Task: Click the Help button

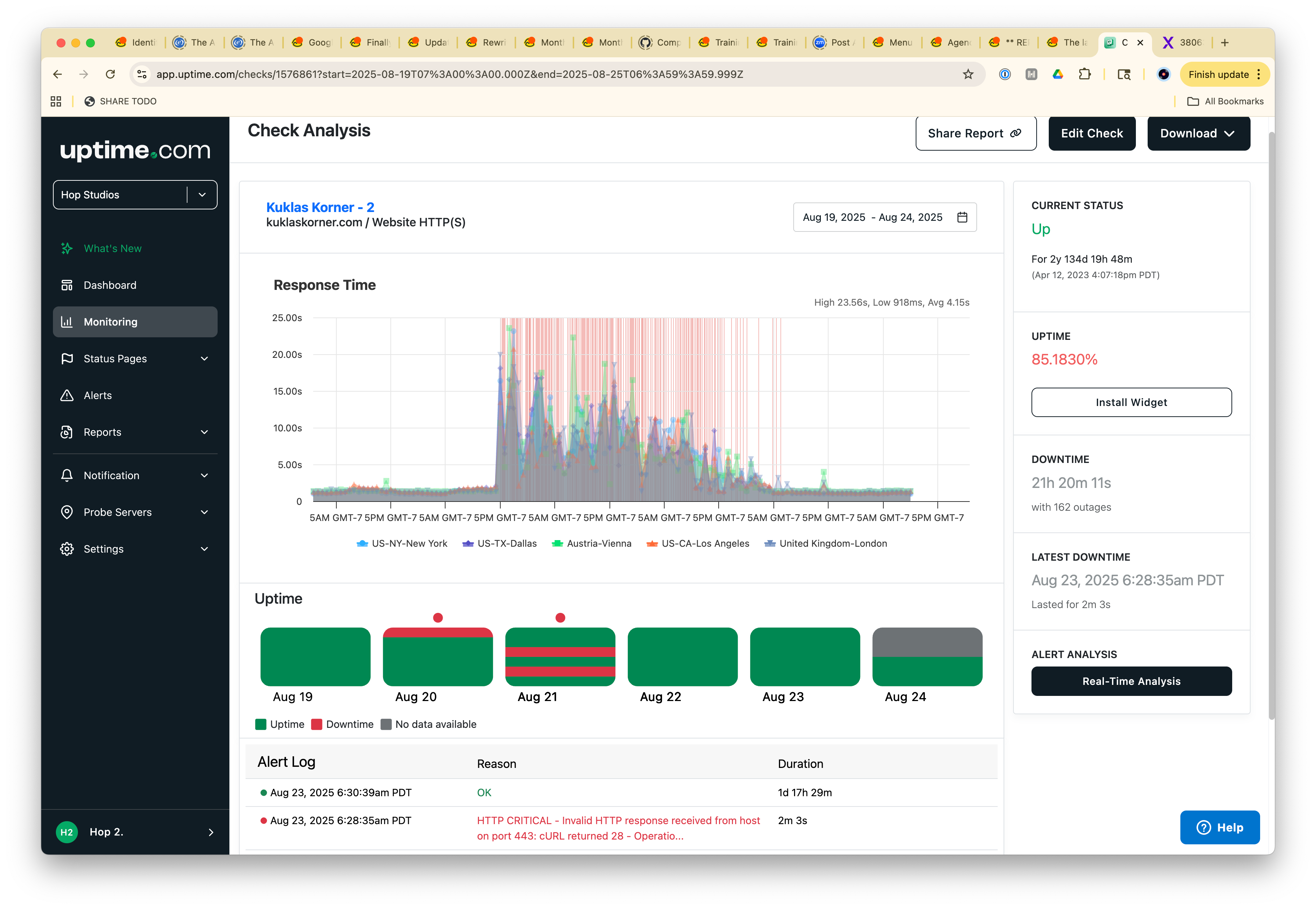Action: click(1220, 827)
